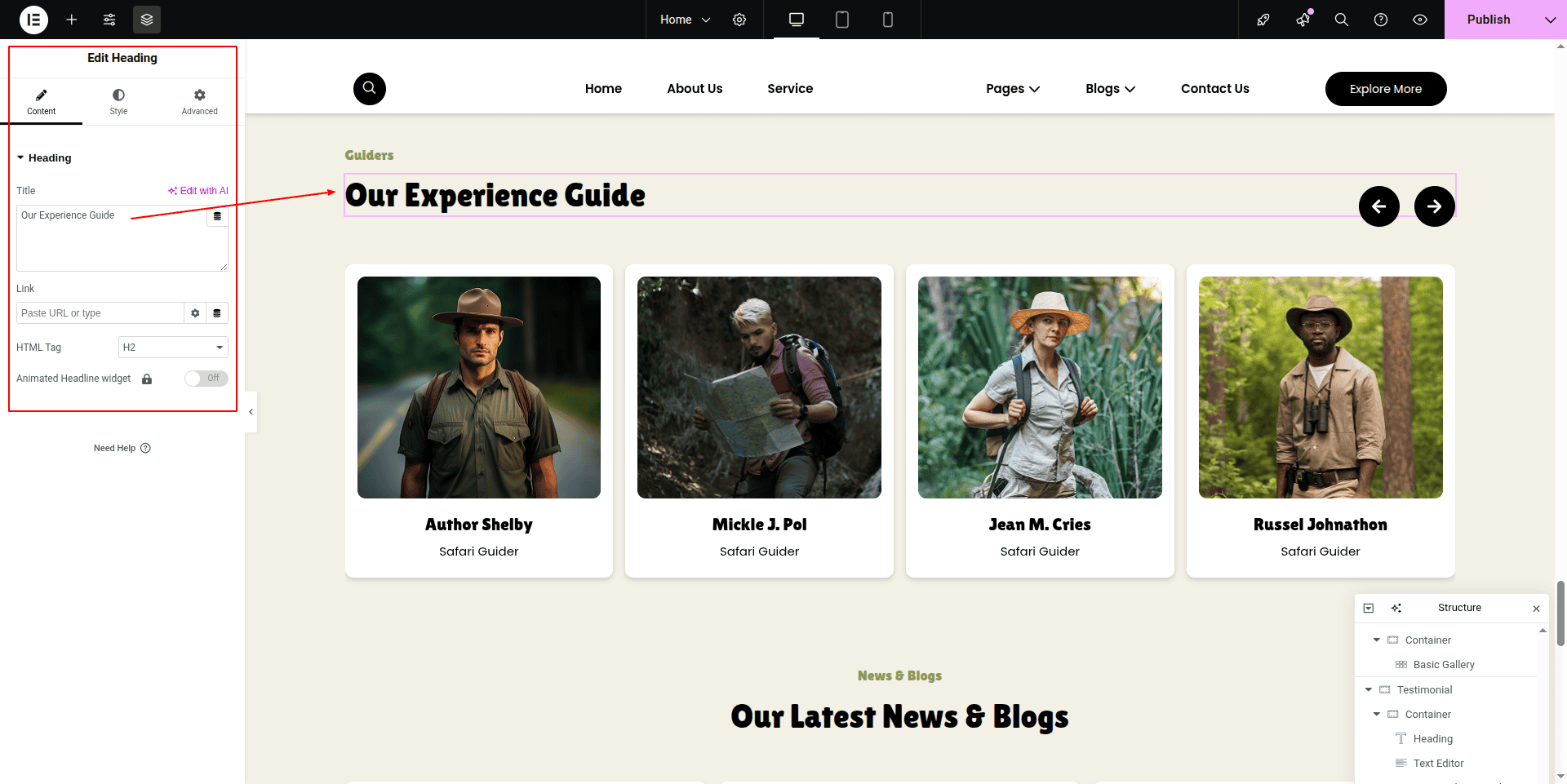1567x784 pixels.
Task: Collapse the Testimonial tree item
Action: (x=1369, y=690)
